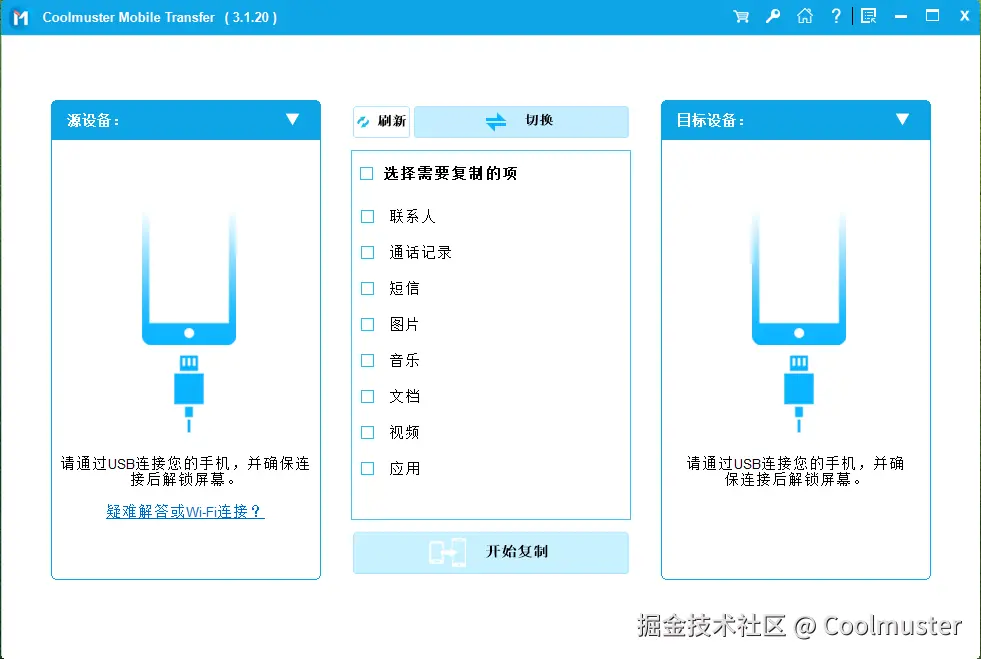Select the 选择需要复制的项 select-all checkbox

[x=366, y=173]
